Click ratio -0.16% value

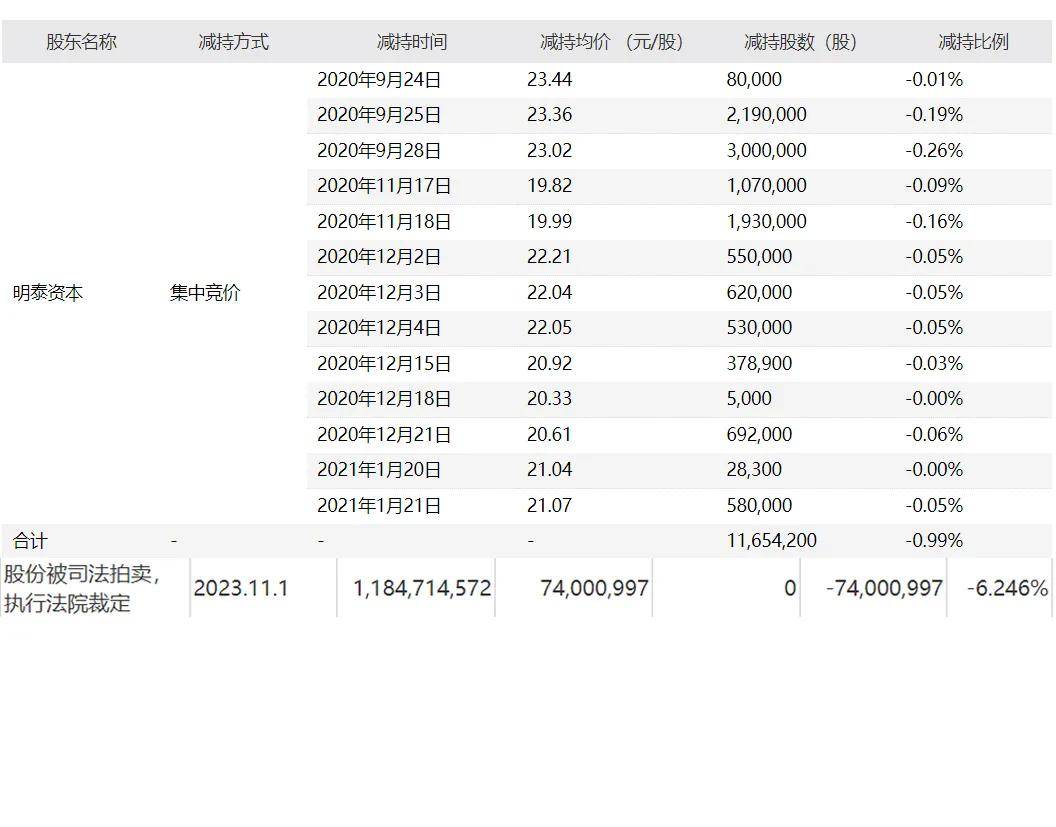[934, 221]
